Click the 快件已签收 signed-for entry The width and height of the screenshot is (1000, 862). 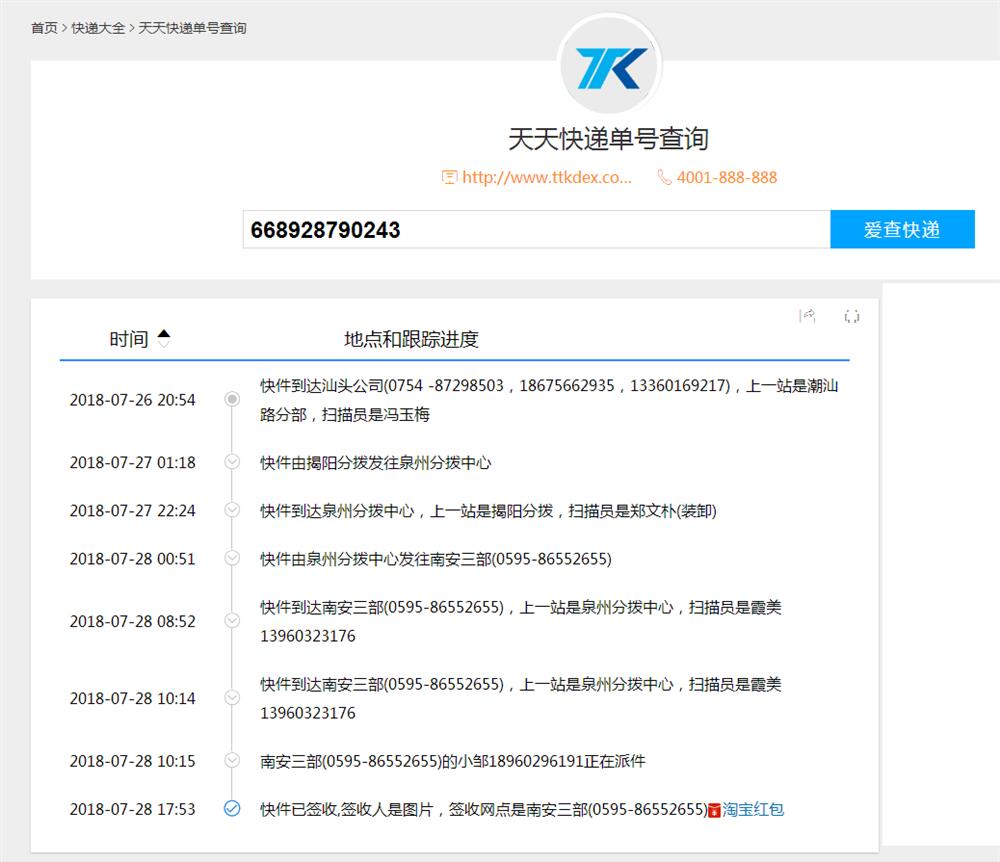[x=483, y=809]
